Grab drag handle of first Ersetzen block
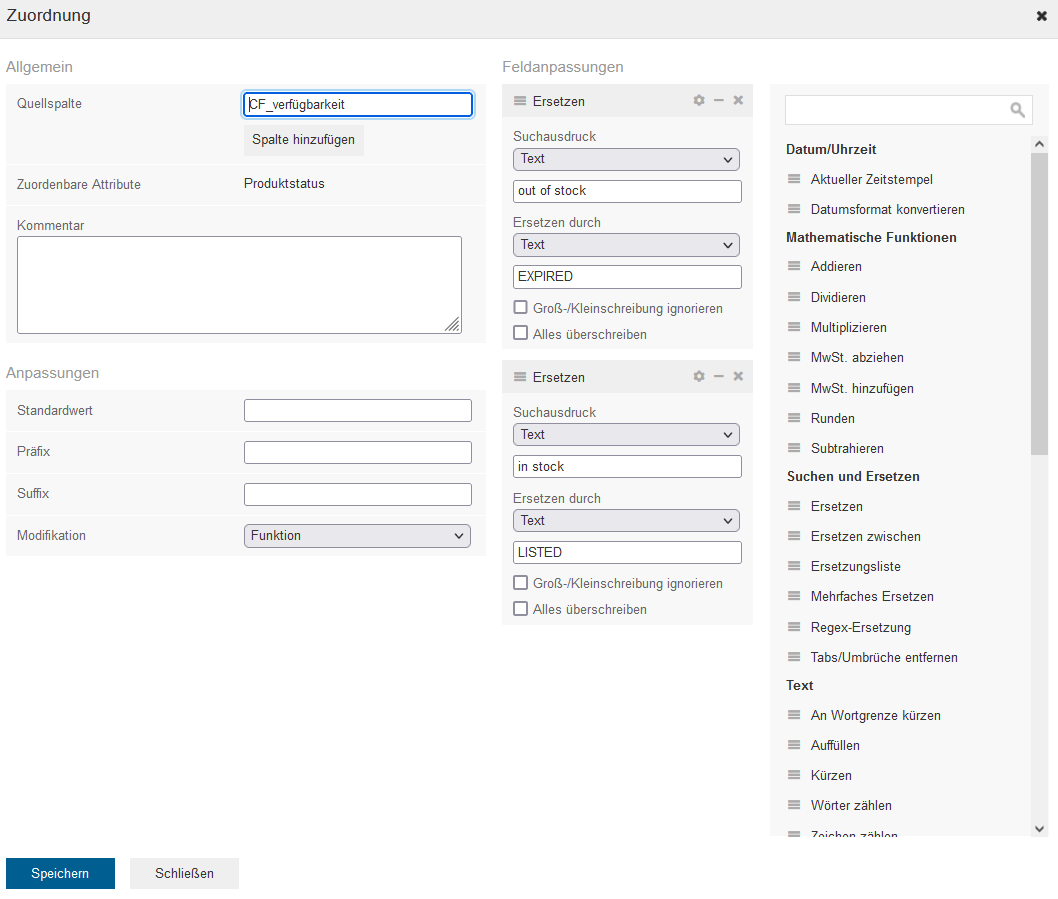The height and width of the screenshot is (899, 1058). (x=520, y=101)
